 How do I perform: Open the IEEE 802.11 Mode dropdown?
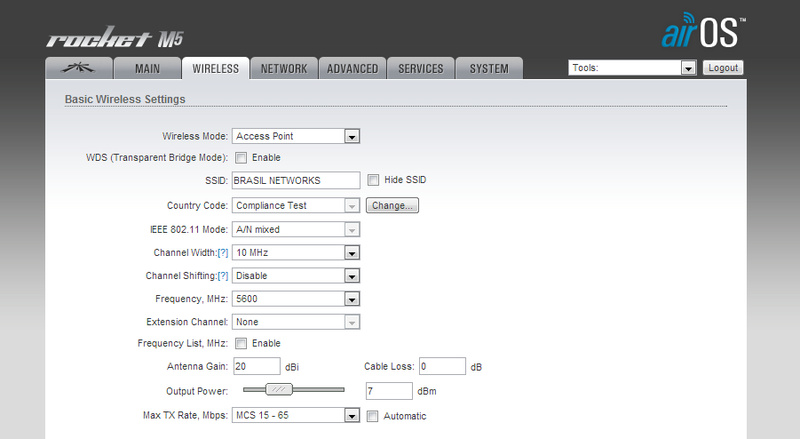[x=296, y=229]
